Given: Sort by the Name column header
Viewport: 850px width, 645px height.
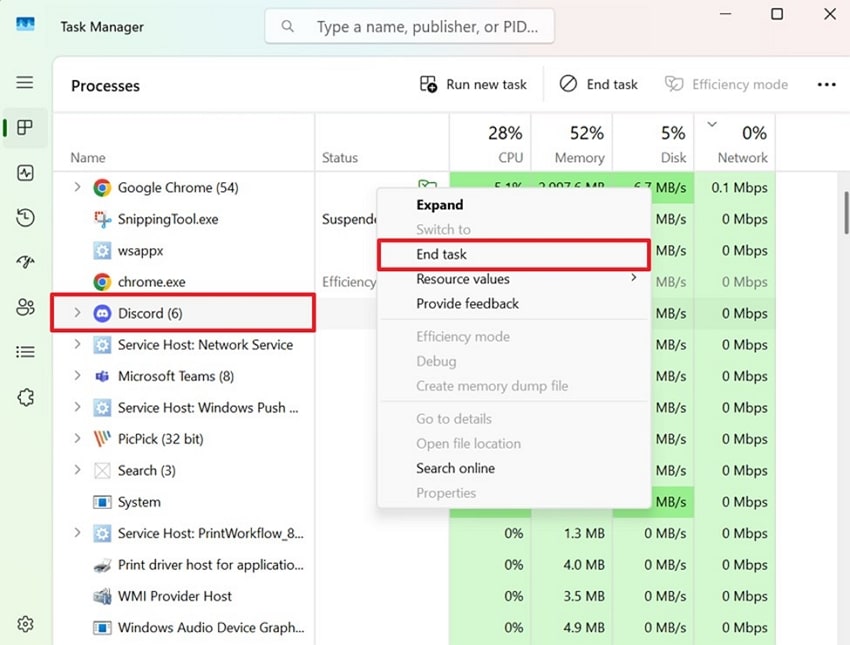Looking at the screenshot, I should click(184, 143).
